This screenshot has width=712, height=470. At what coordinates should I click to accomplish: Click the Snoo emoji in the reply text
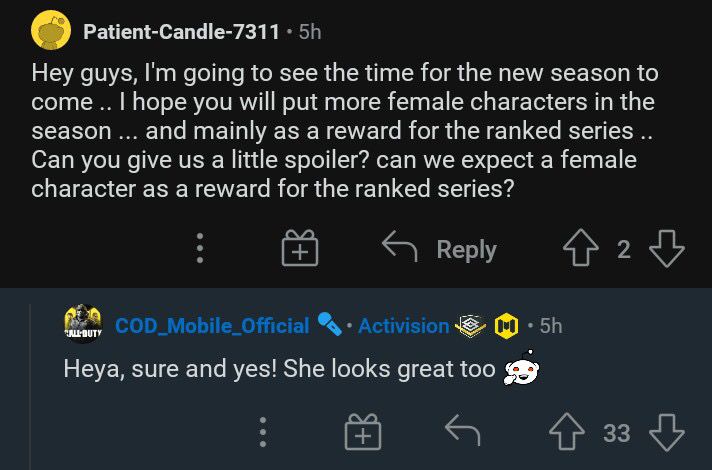pyautogui.click(x=522, y=368)
